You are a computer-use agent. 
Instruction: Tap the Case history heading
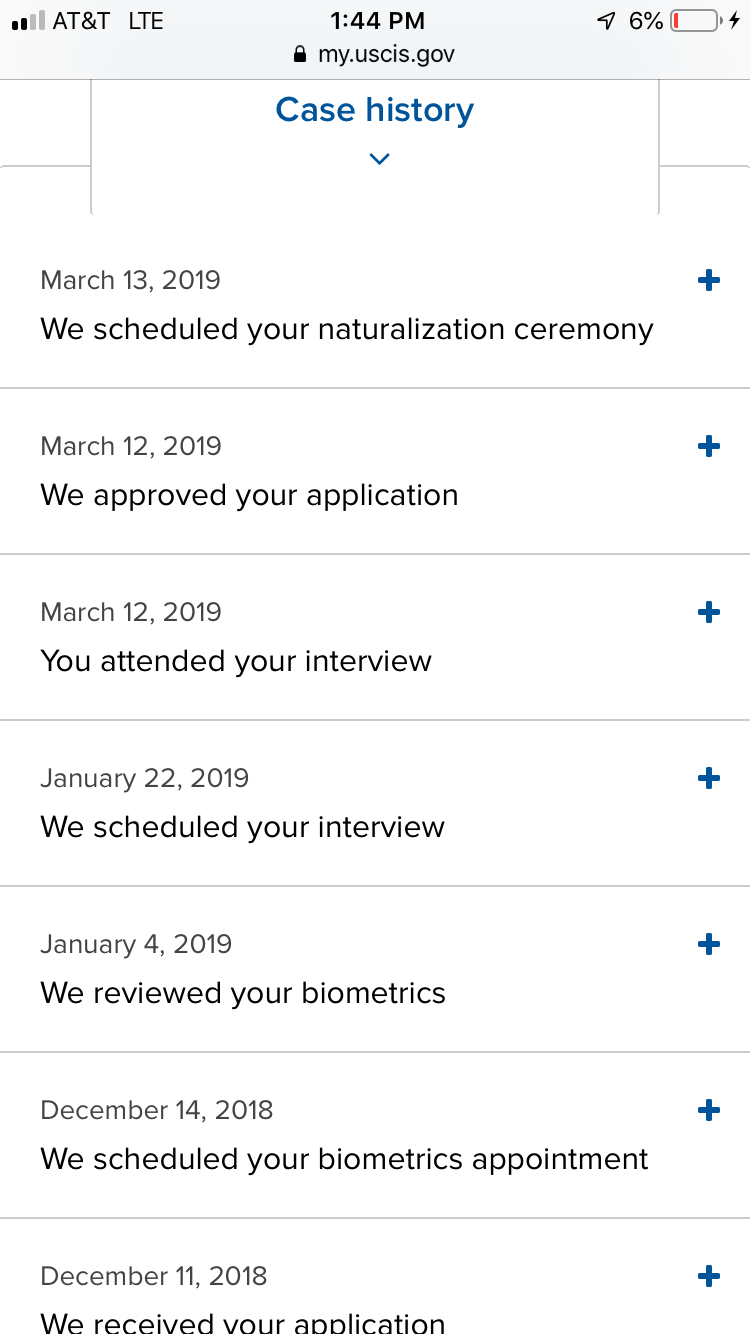(x=375, y=110)
